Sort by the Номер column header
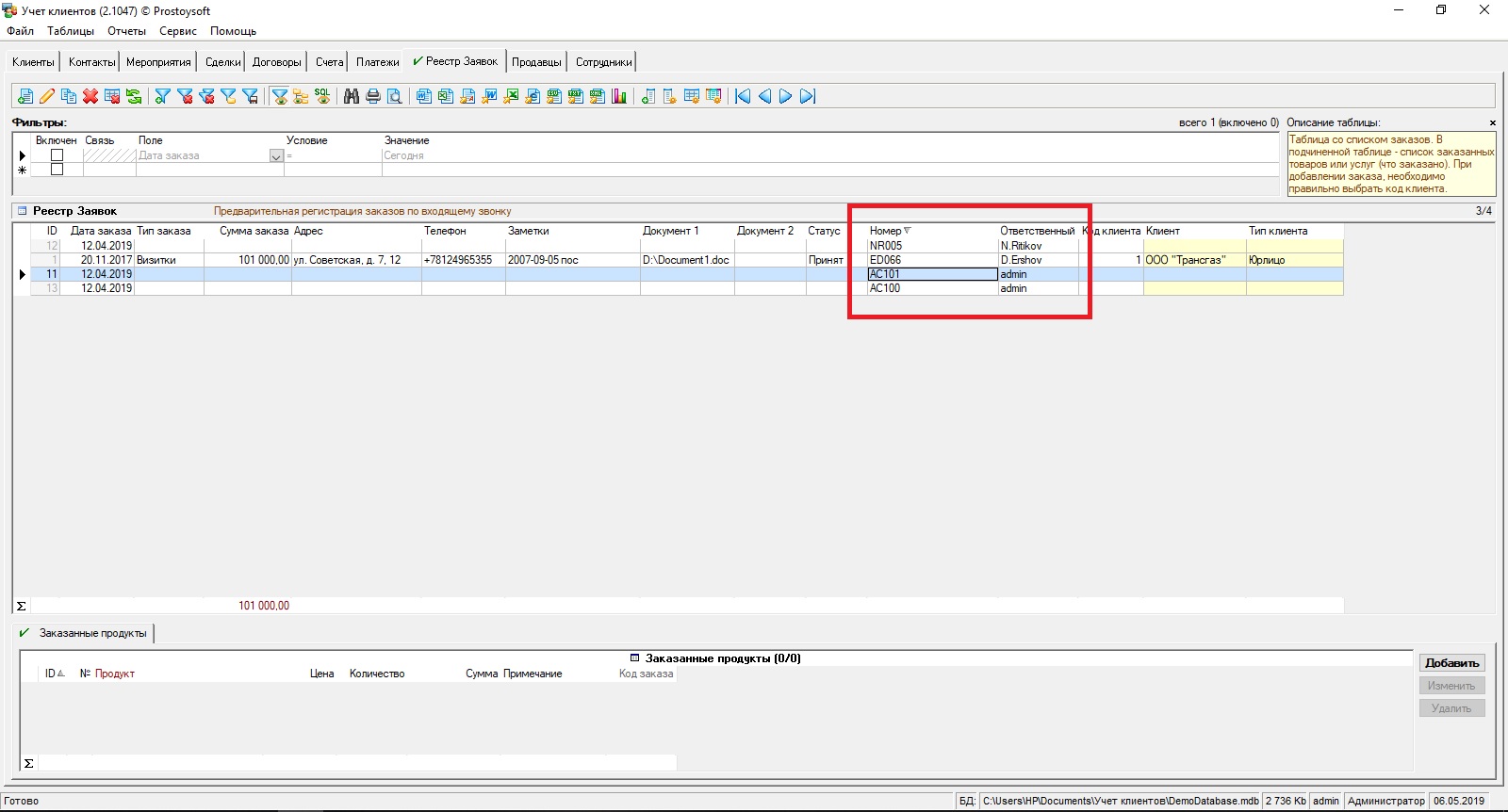 click(x=890, y=231)
